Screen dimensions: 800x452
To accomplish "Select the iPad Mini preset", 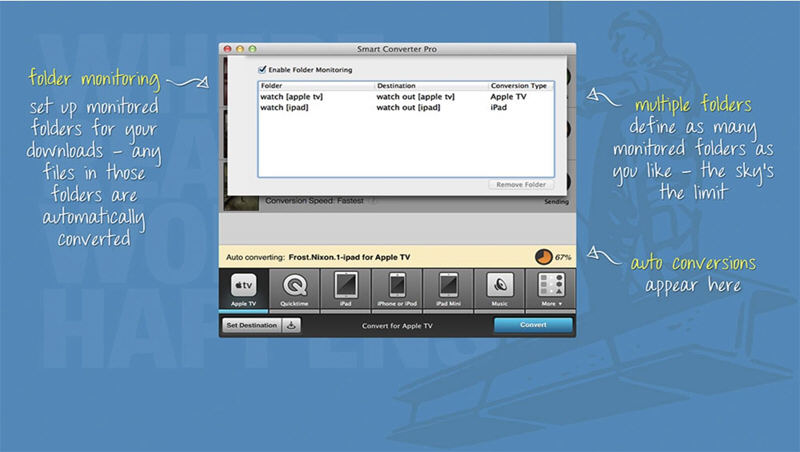I will pyautogui.click(x=448, y=290).
